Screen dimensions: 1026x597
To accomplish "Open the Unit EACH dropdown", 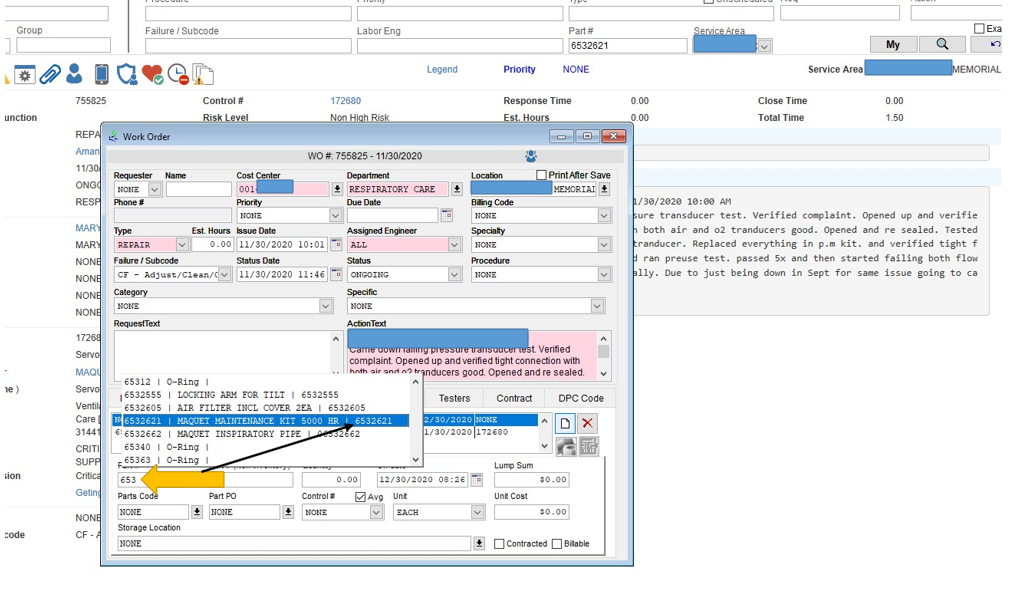I will [478, 512].
